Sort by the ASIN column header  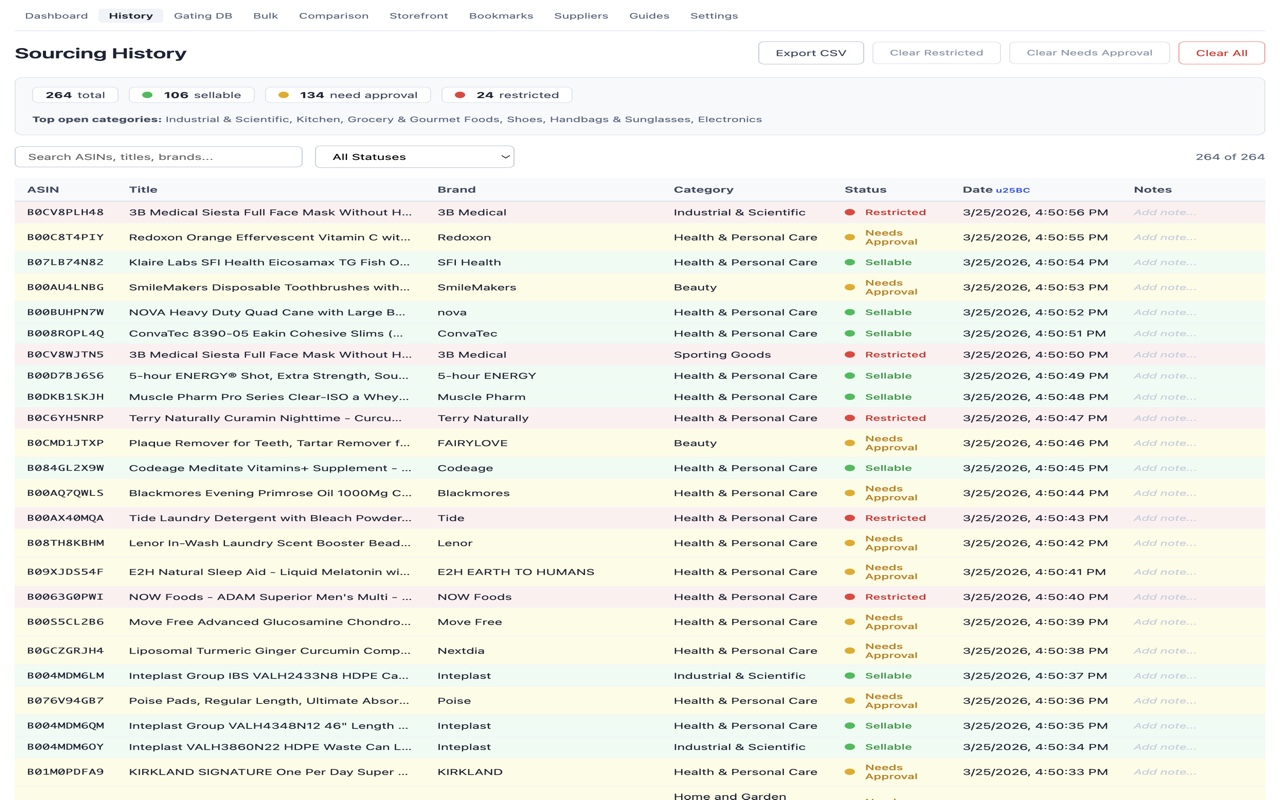[x=43, y=189]
